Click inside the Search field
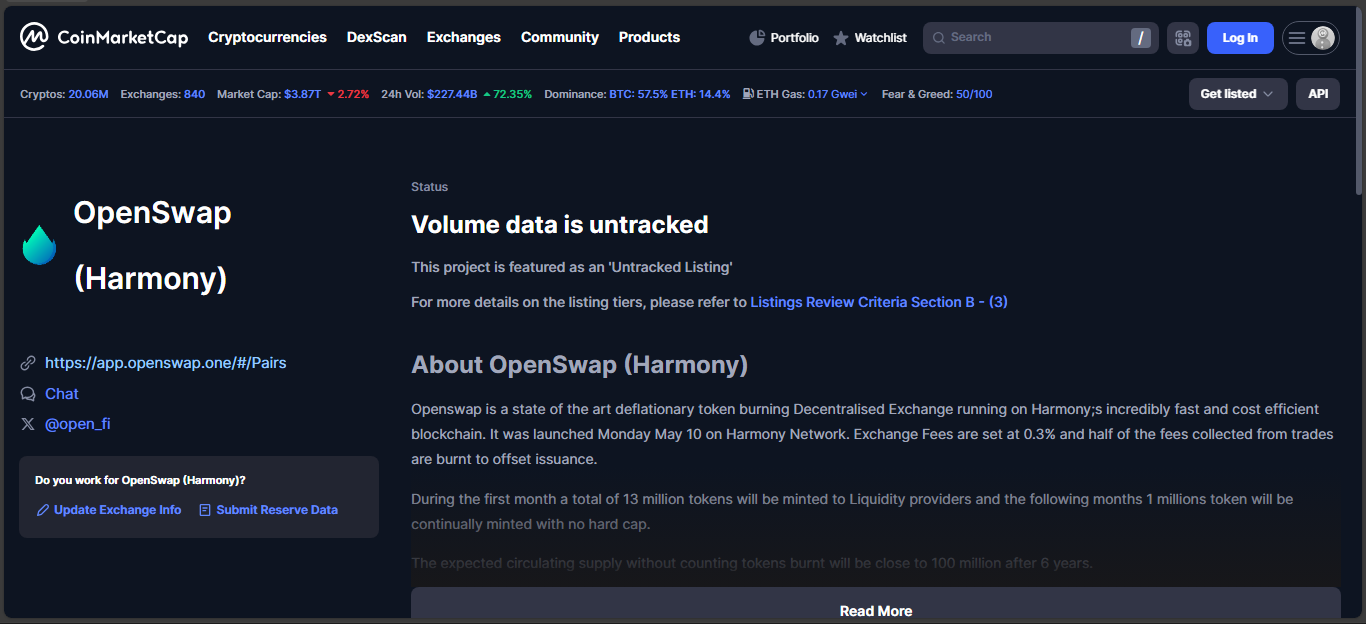 1030,38
